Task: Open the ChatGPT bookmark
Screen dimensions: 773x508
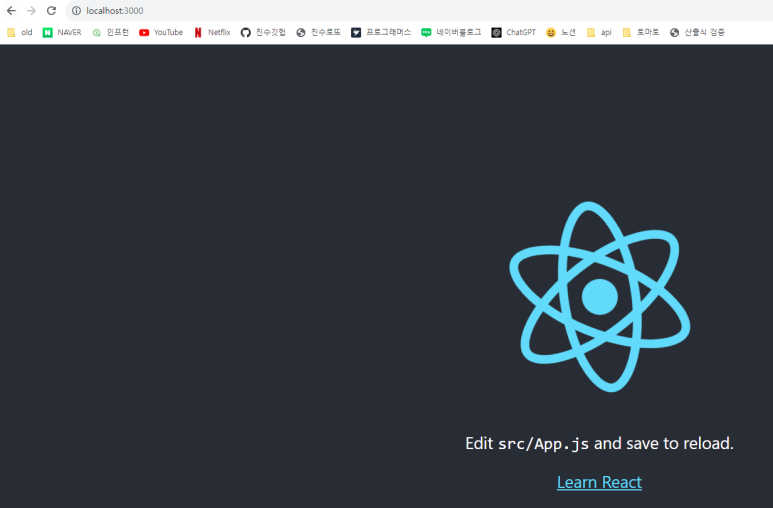Action: [514, 33]
